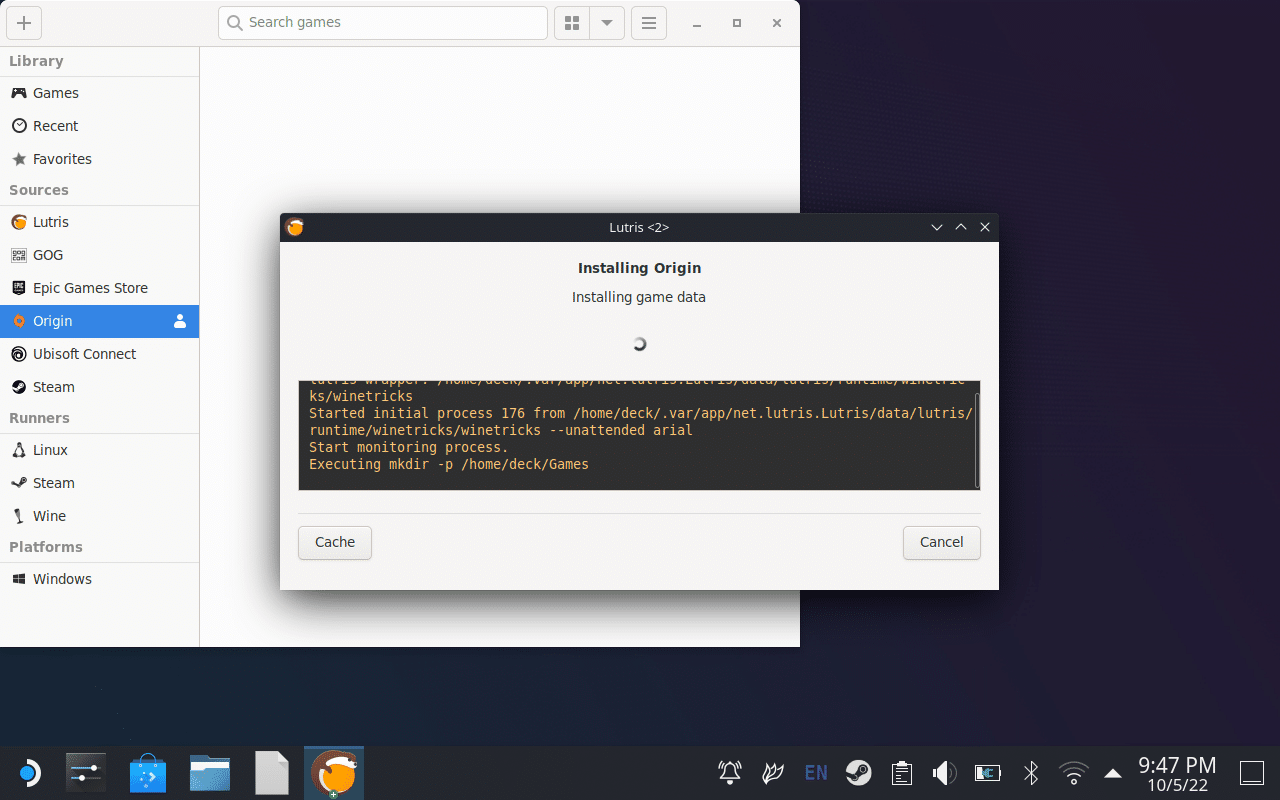Select the GOG source
The image size is (1280, 800).
[x=99, y=255]
